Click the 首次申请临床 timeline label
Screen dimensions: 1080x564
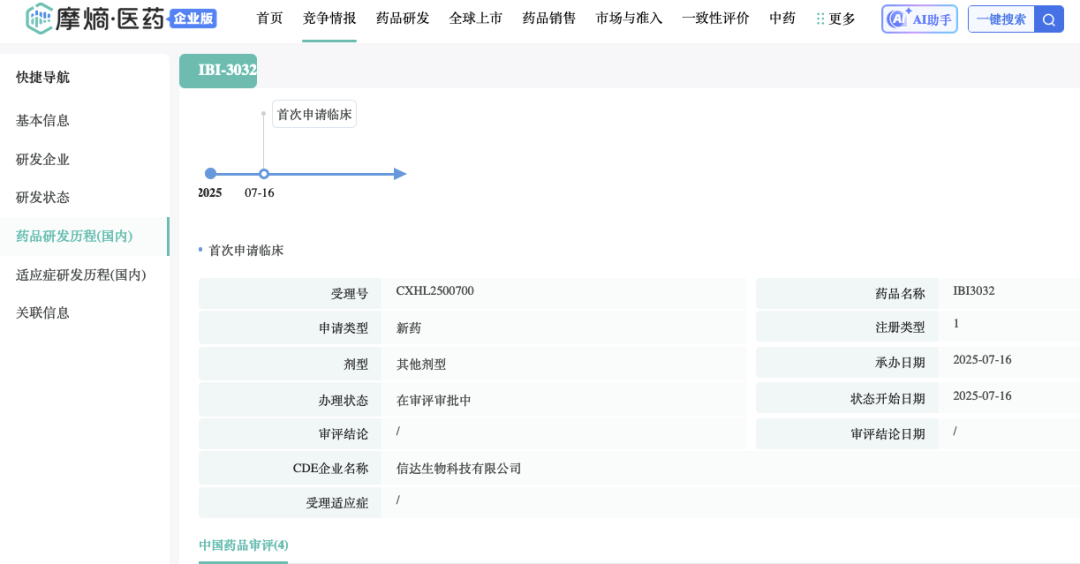pyautogui.click(x=315, y=114)
